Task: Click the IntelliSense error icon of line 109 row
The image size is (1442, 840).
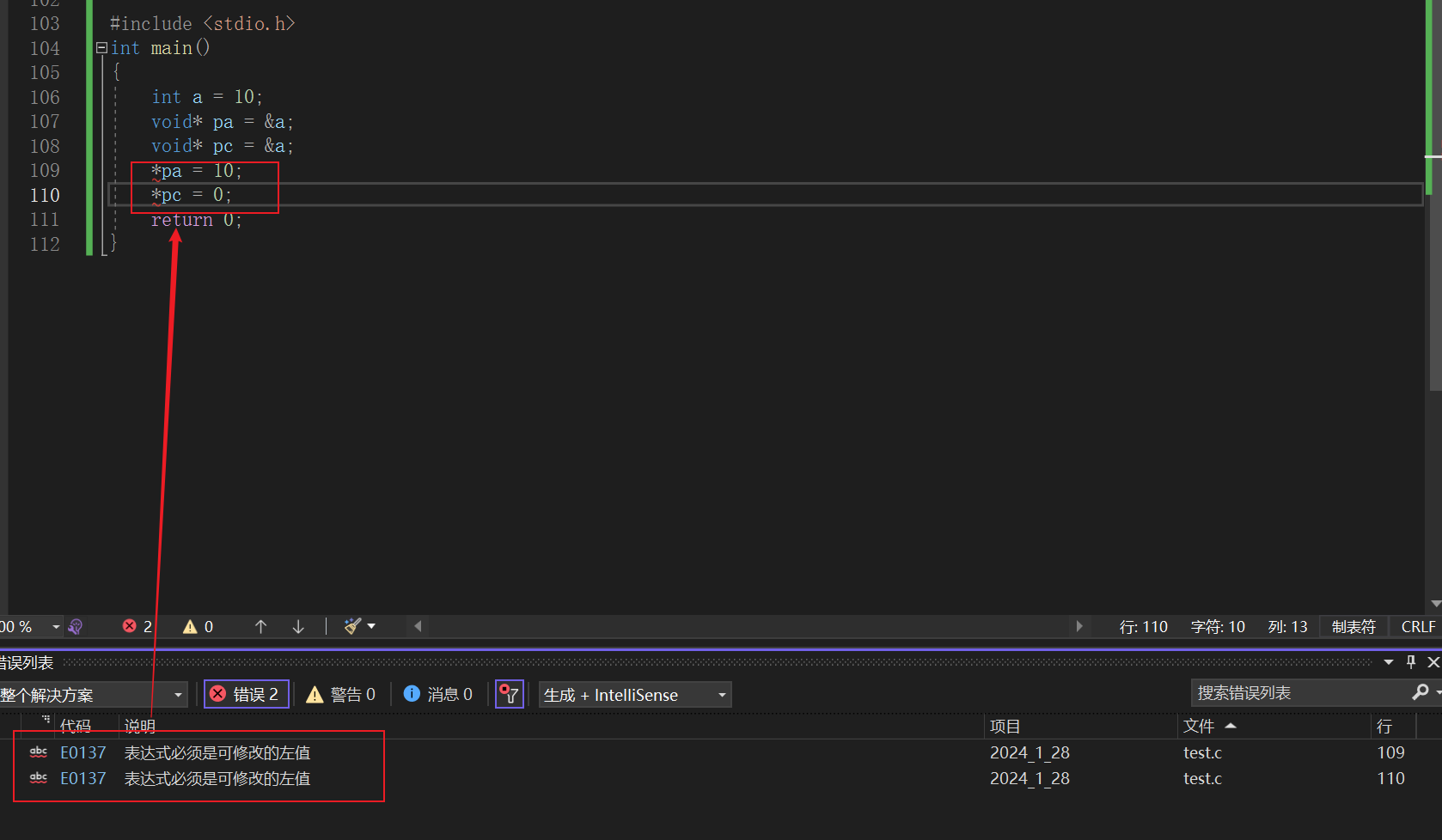Action: 39,752
